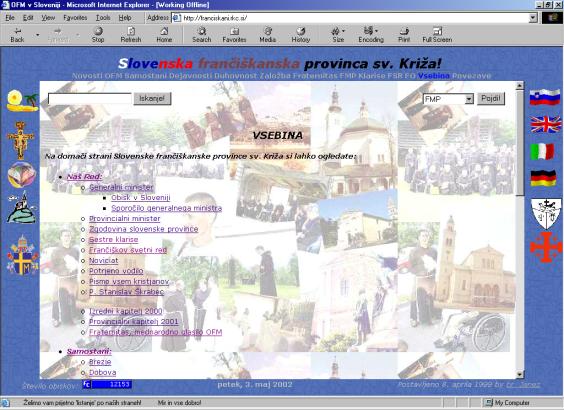The image size is (564, 410).
Task: Select the British flag language icon
Action: tap(546, 124)
